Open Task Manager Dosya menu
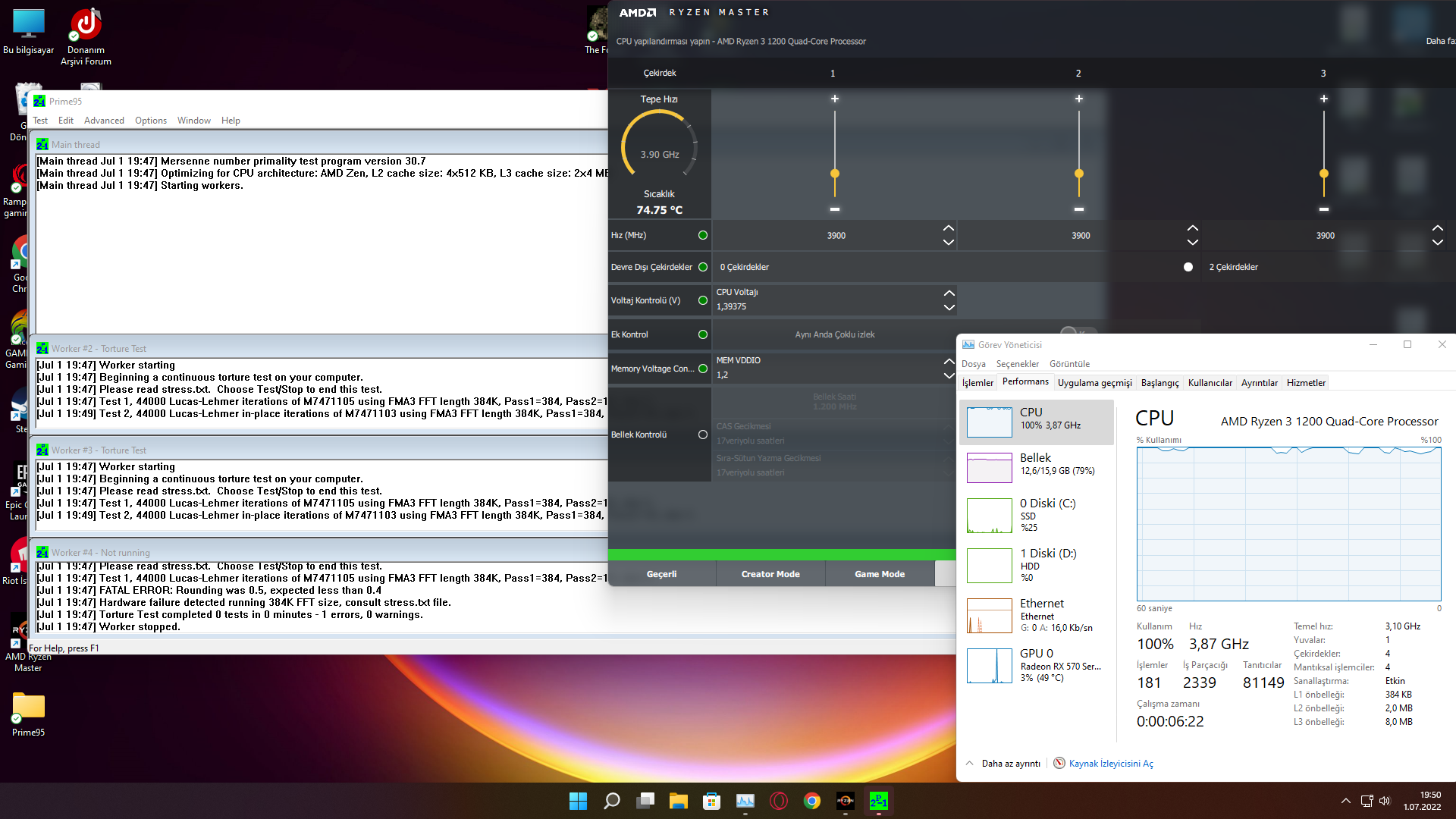1456x819 pixels. pos(974,364)
